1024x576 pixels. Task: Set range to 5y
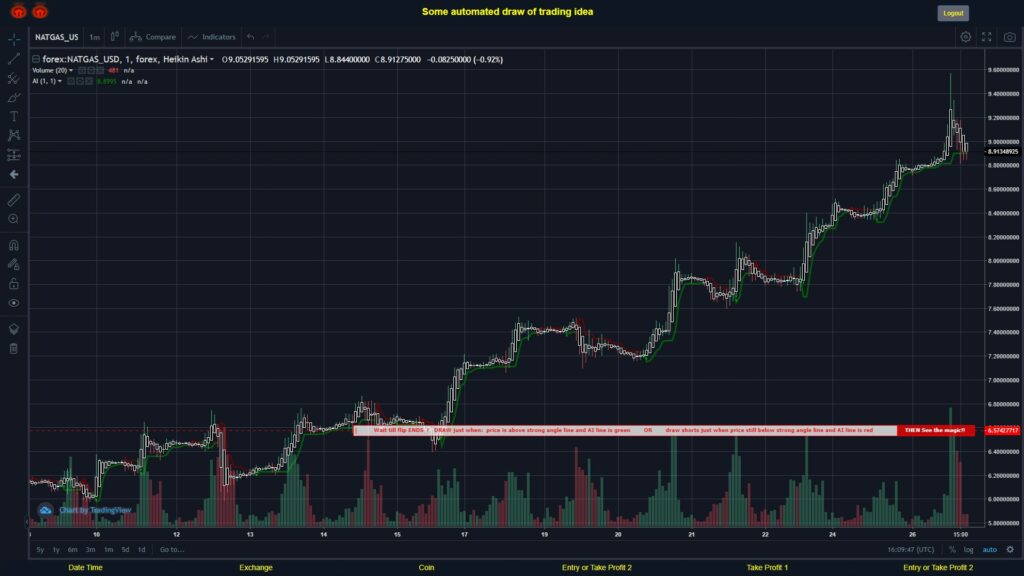[40, 550]
